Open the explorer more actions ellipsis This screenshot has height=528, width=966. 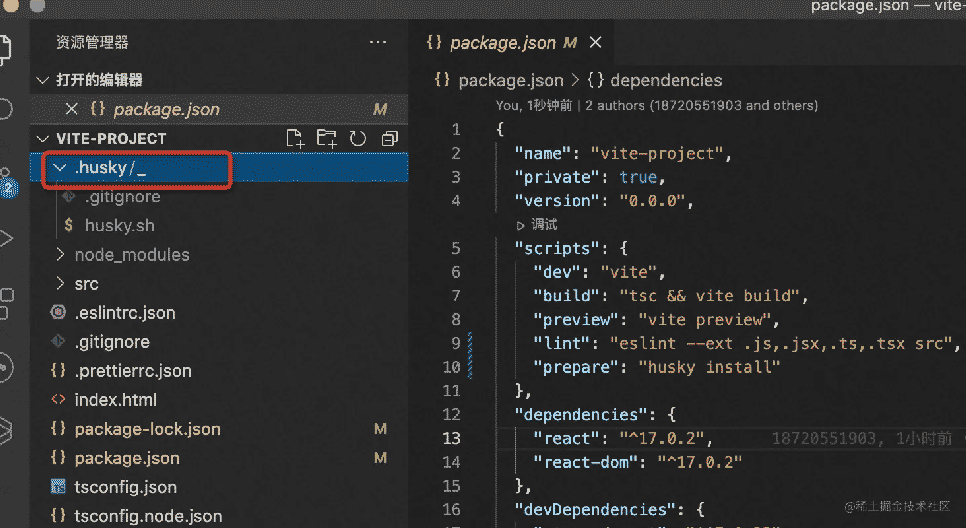378,43
